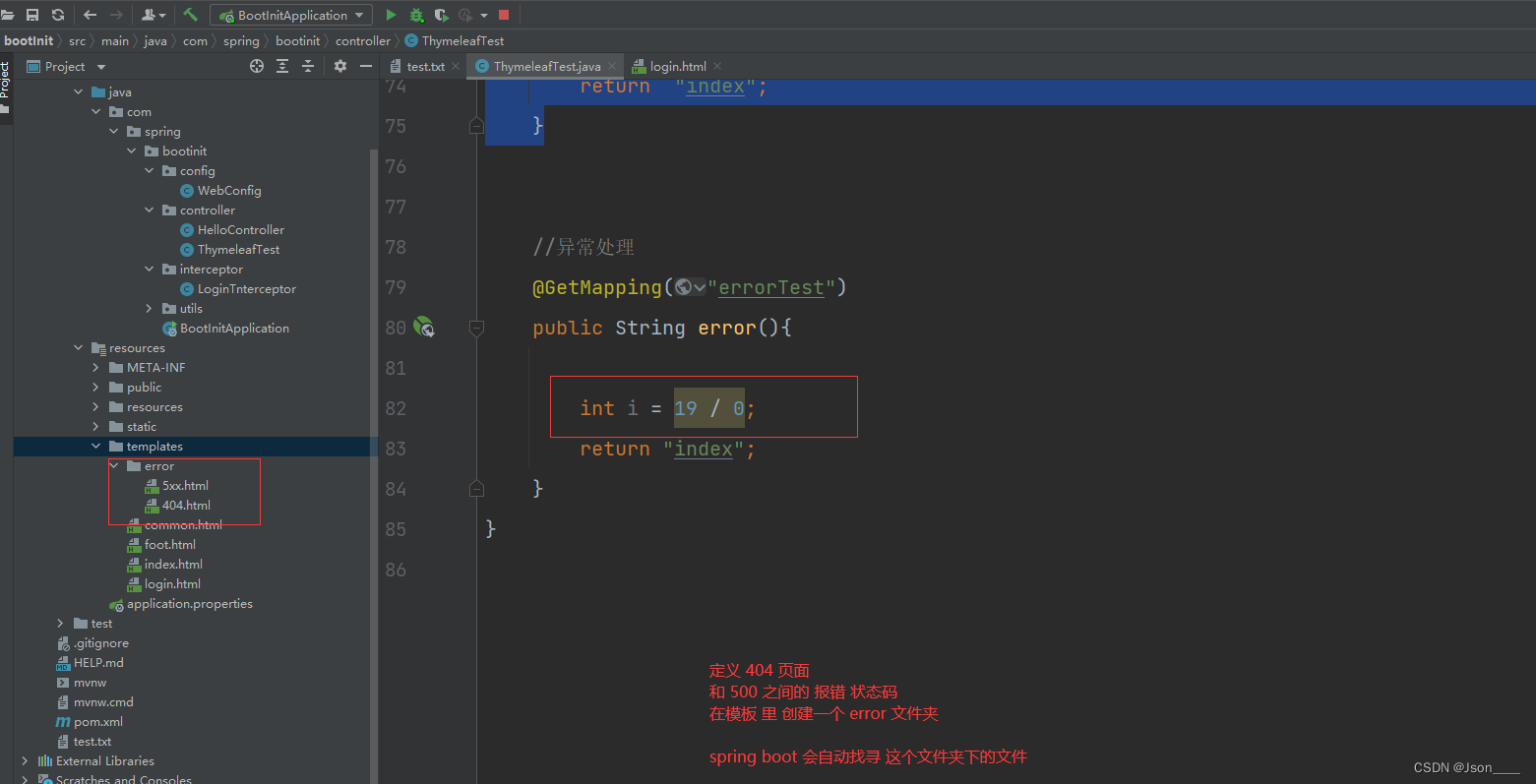Viewport: 1536px width, 784px height.
Task: Open the 404.html file
Action: coord(187,505)
